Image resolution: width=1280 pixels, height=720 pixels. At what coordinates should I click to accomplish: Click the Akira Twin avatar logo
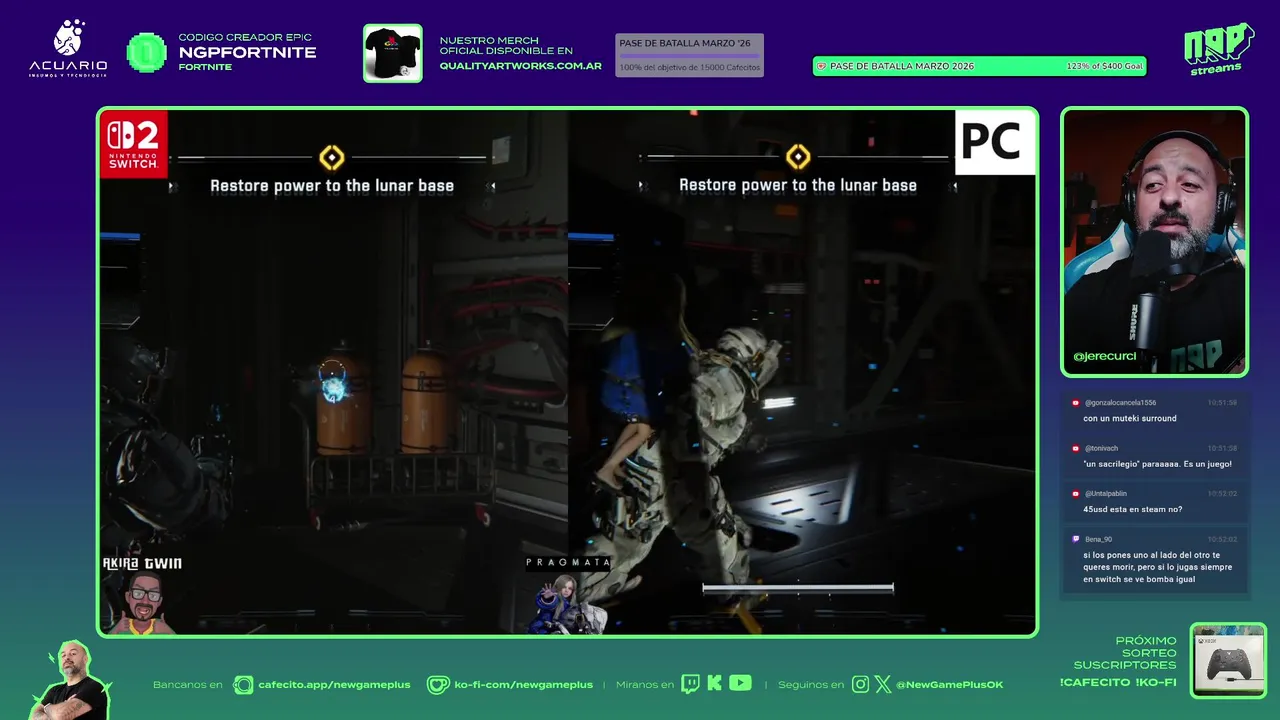pos(143,595)
